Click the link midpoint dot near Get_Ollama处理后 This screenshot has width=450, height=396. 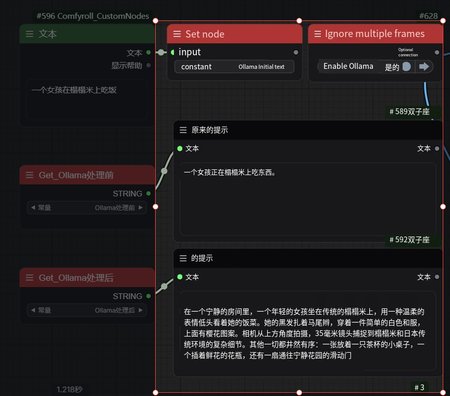coord(164,286)
